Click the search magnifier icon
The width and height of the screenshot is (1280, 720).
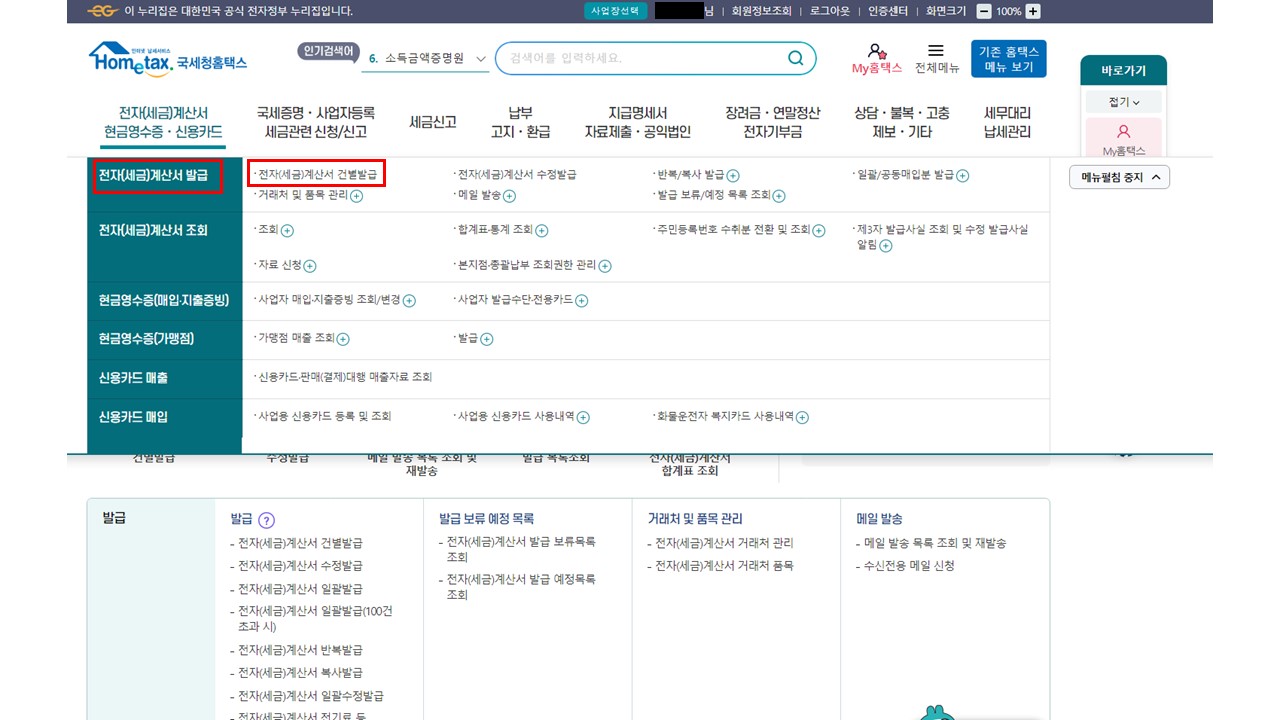coord(795,58)
